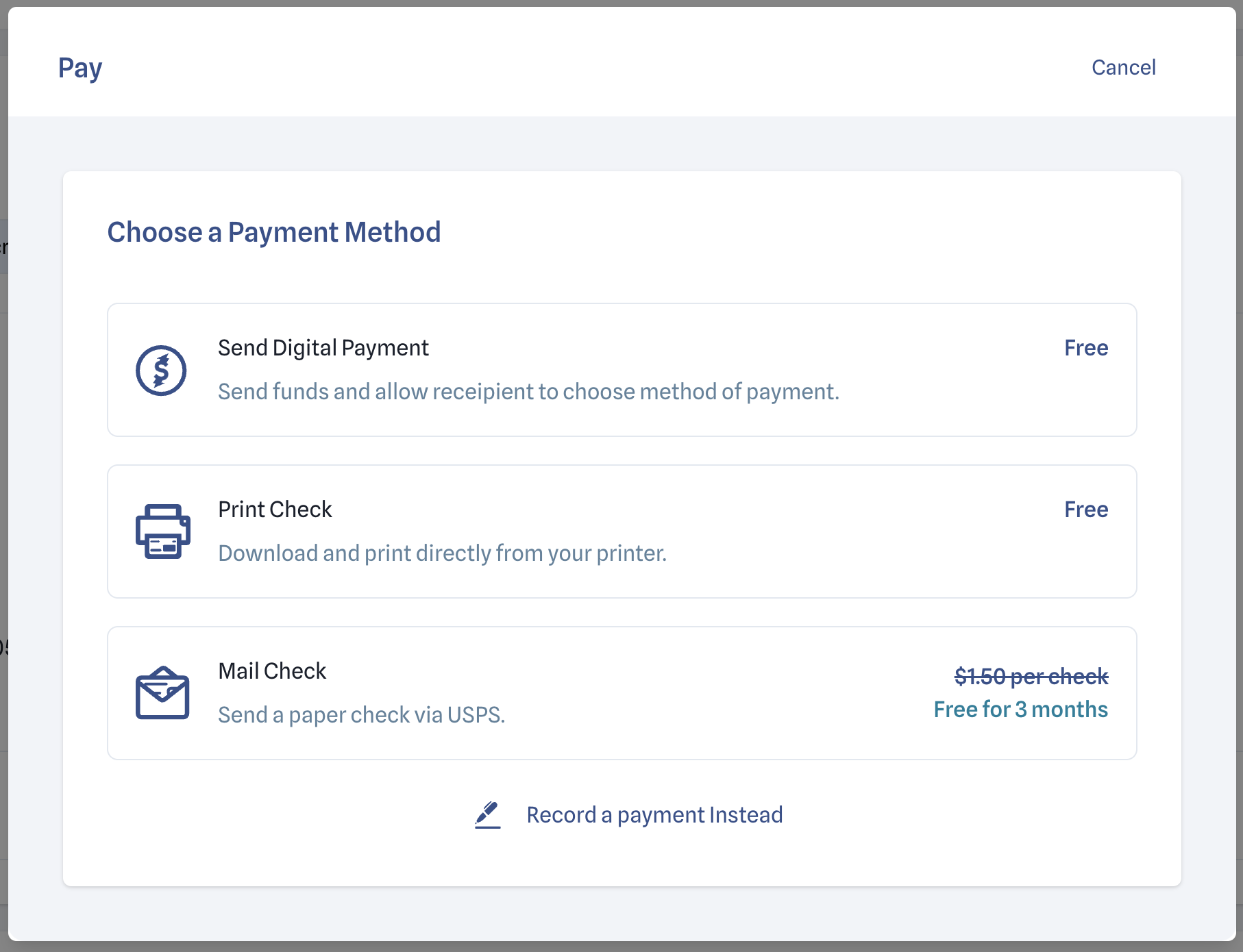Pick the Mail Check title
This screenshot has height=952, width=1243.
pyautogui.click(x=272, y=671)
